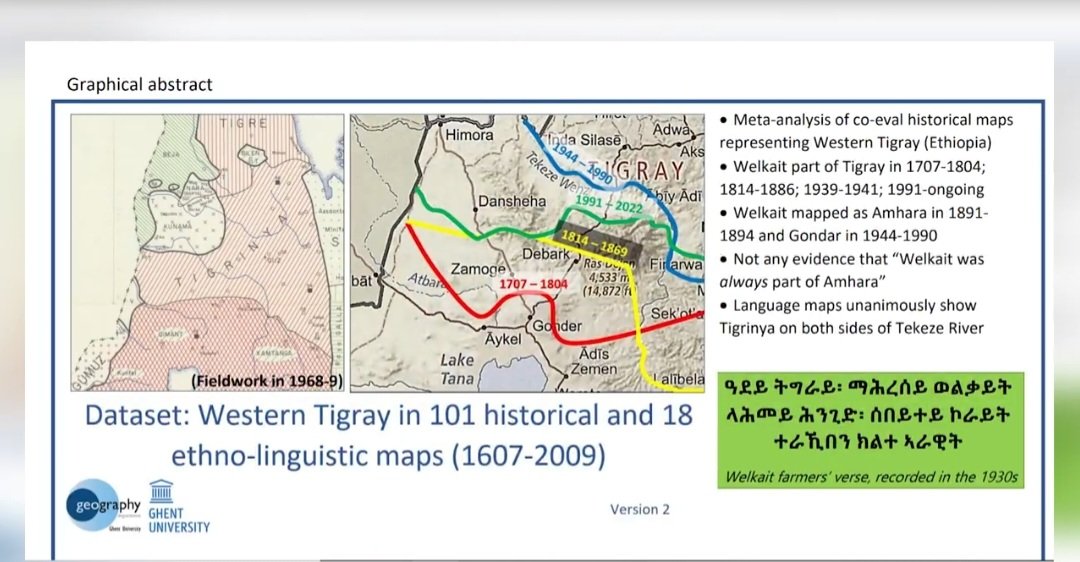This screenshot has height=562, width=1080.
Task: Click the "Gonder" city label
Action: (557, 326)
